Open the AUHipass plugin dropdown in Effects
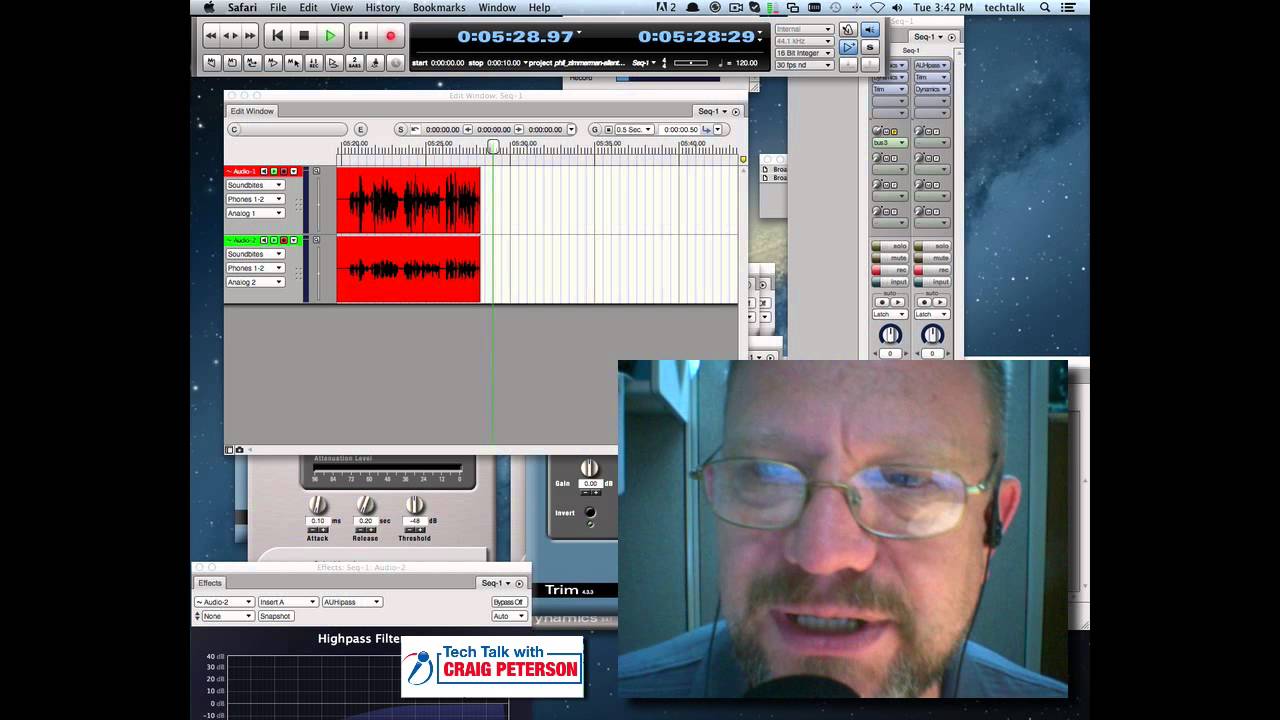Image resolution: width=1280 pixels, height=720 pixels. 351,602
